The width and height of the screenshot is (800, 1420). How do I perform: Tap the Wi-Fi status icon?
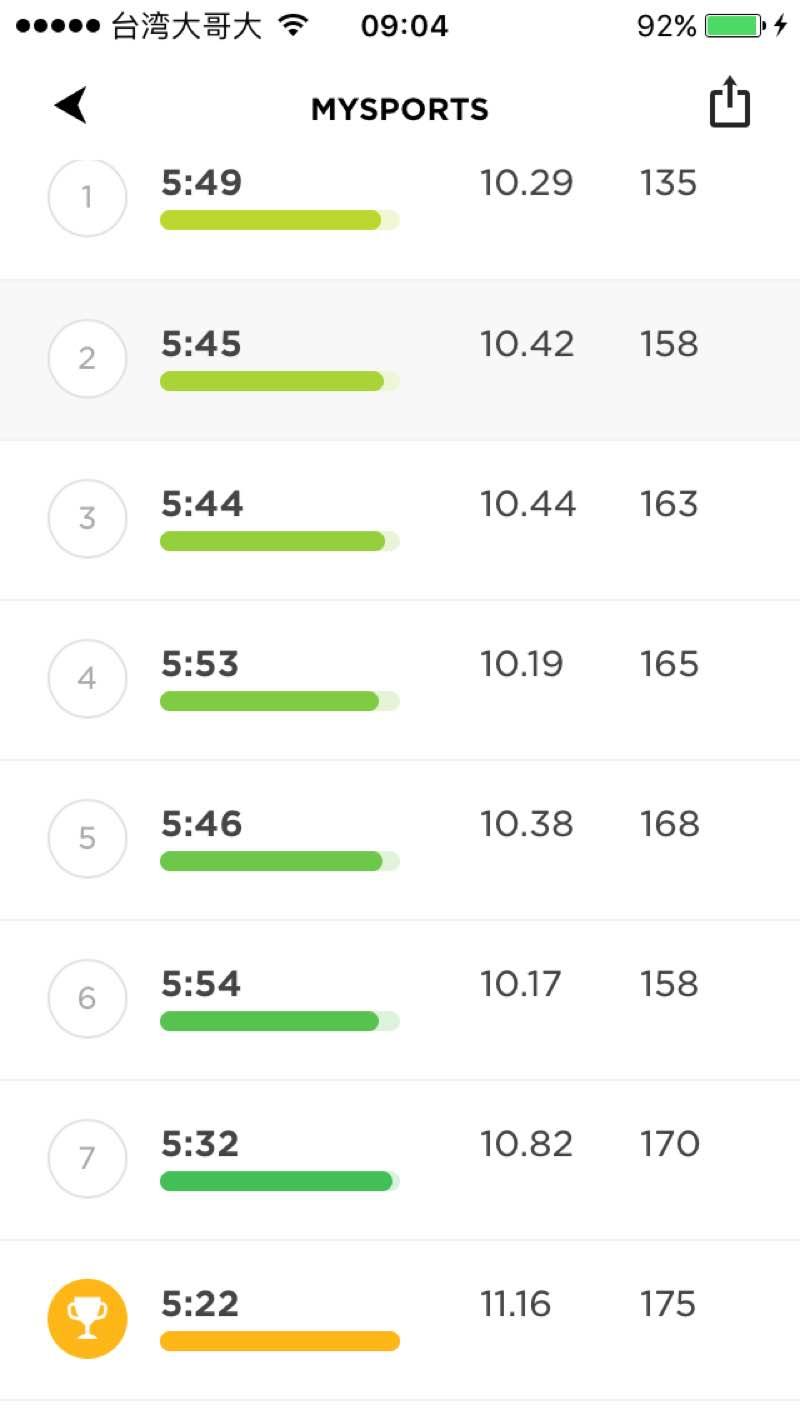tap(293, 26)
